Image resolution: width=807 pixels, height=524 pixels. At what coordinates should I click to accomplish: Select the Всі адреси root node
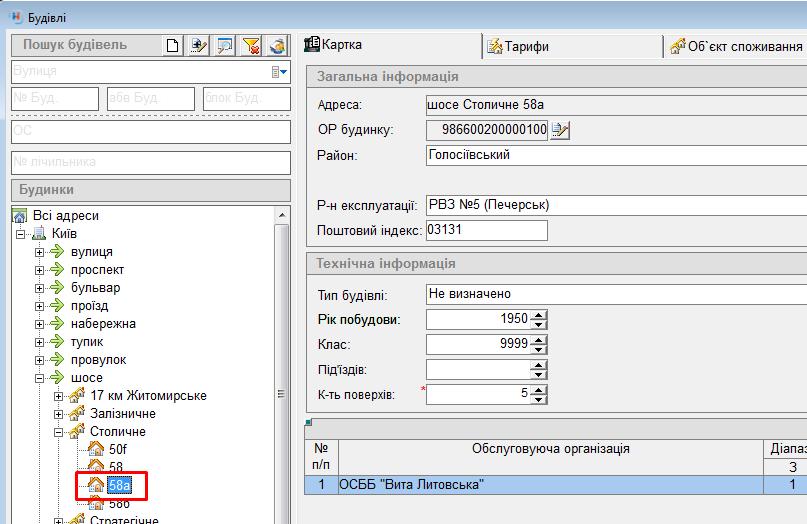point(55,215)
